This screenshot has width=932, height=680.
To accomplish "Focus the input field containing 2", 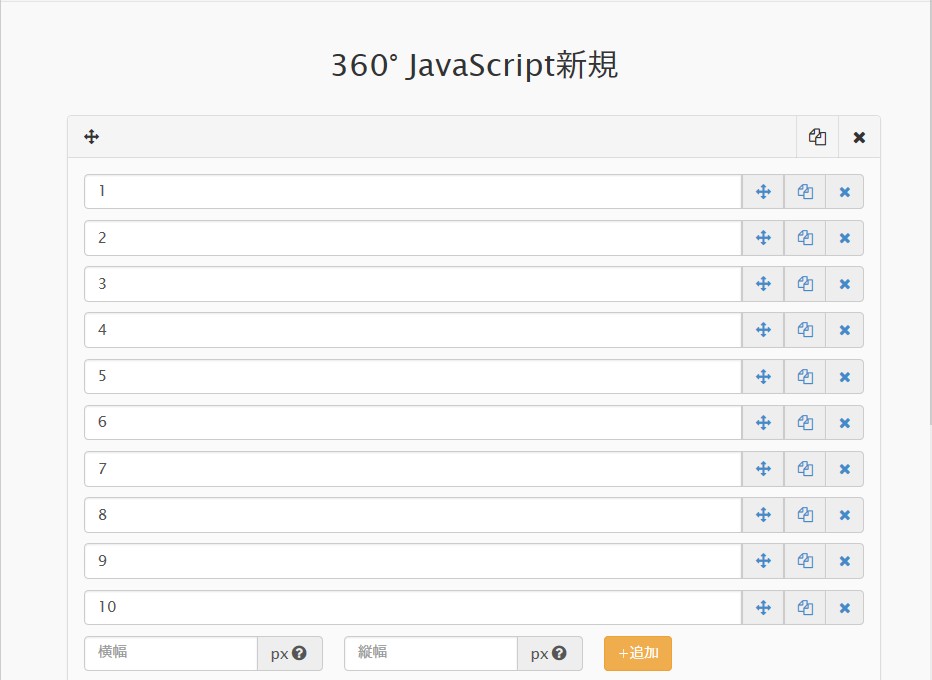I will tap(413, 238).
